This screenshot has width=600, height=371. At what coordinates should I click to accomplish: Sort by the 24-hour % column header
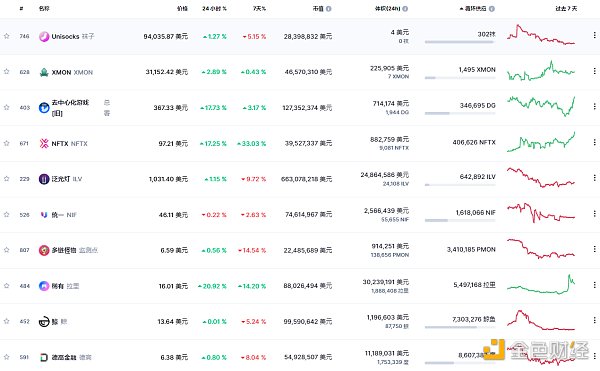click(x=214, y=8)
